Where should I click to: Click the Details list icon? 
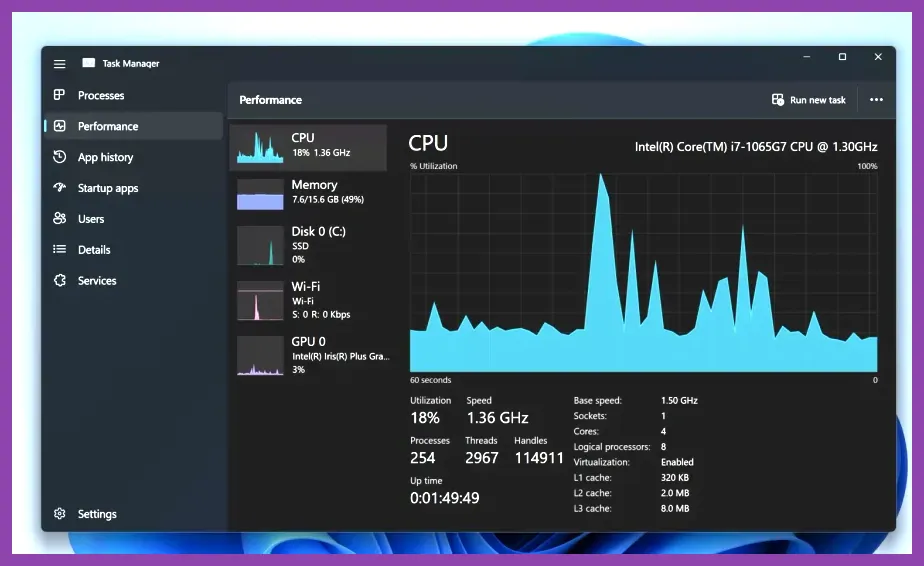pos(60,249)
